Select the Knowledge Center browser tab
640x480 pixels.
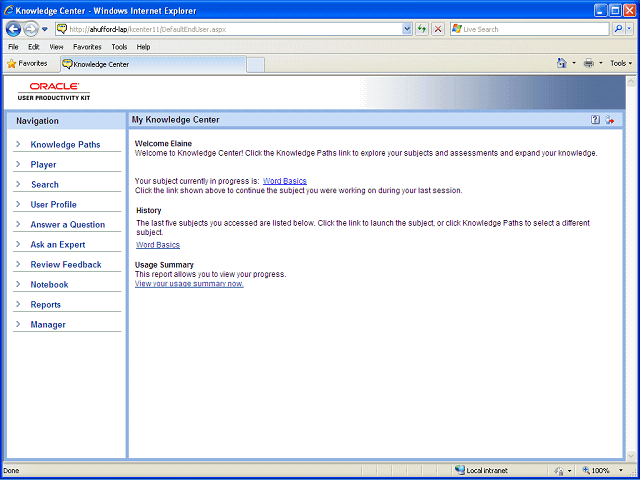153,64
